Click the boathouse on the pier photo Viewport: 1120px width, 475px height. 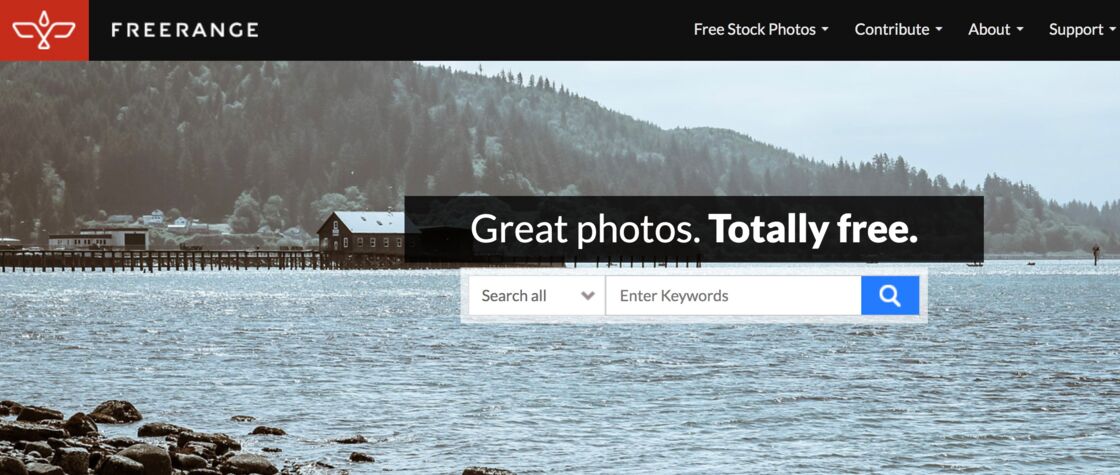361,234
